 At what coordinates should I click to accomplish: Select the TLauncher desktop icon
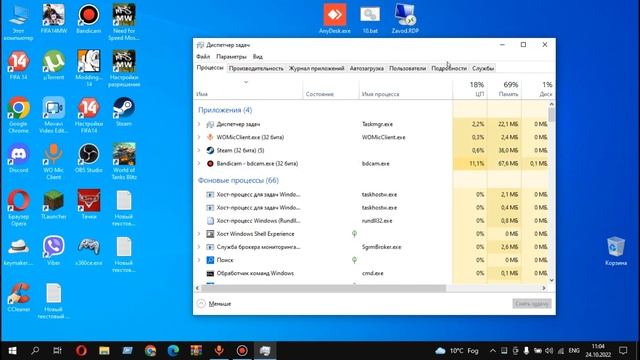[x=53, y=205]
